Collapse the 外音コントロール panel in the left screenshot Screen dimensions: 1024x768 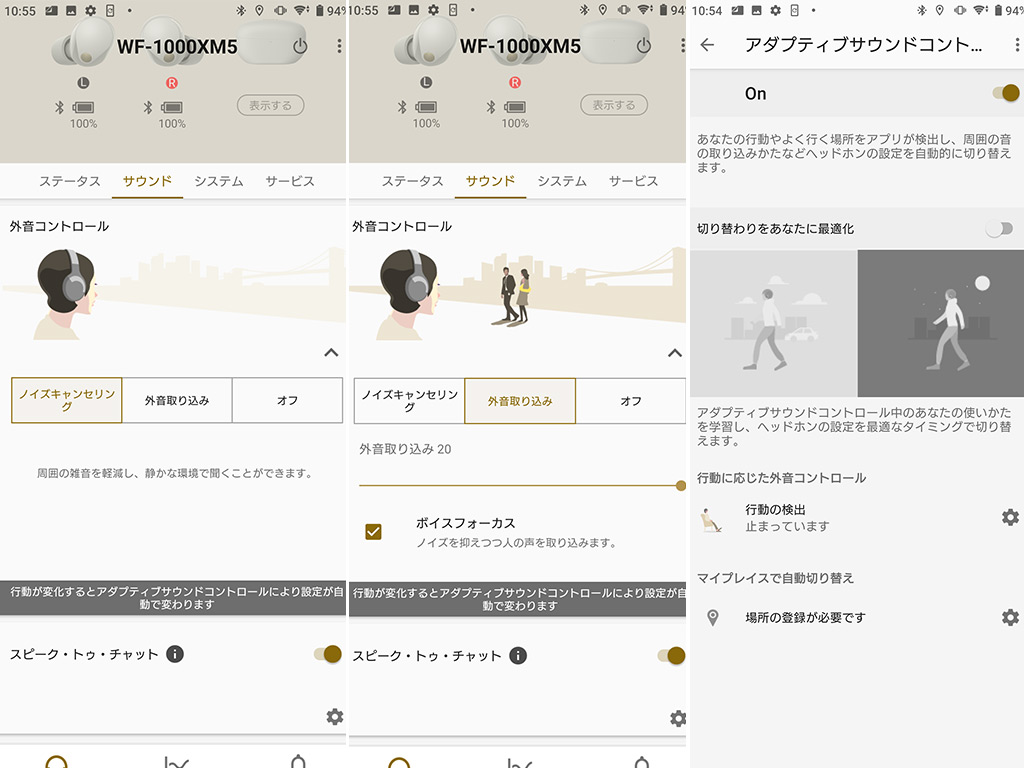331,353
